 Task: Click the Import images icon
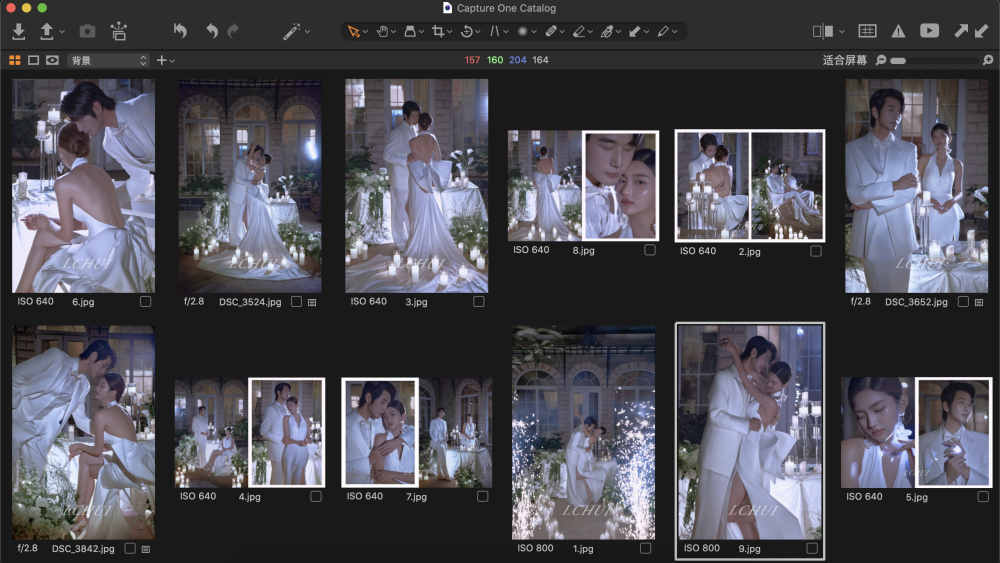[x=18, y=31]
